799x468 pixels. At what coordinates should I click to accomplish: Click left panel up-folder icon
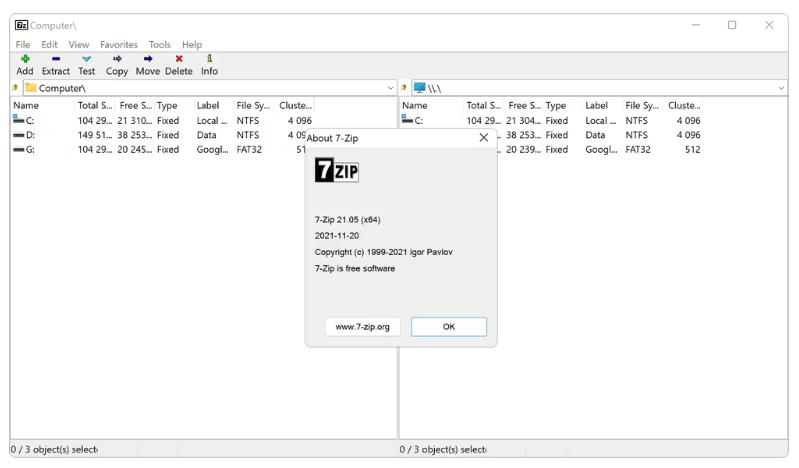click(x=15, y=88)
